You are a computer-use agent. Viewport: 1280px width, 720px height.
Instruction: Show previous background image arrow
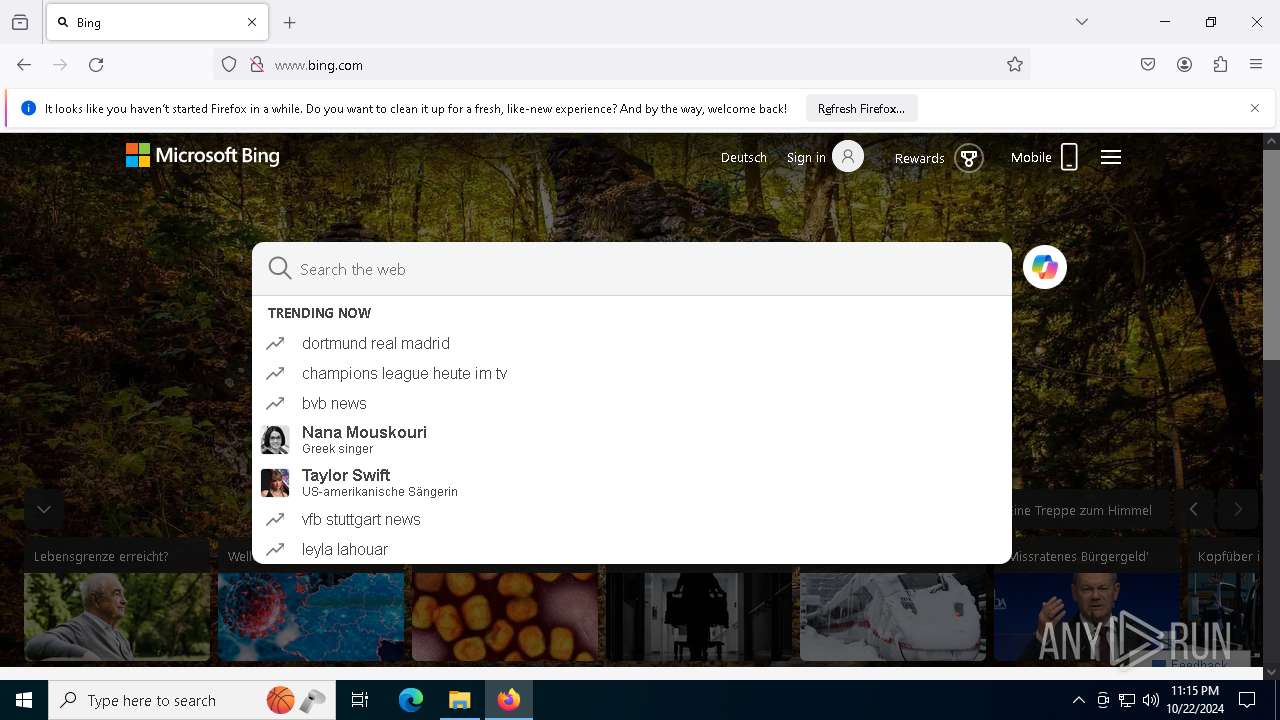[x=1193, y=509]
